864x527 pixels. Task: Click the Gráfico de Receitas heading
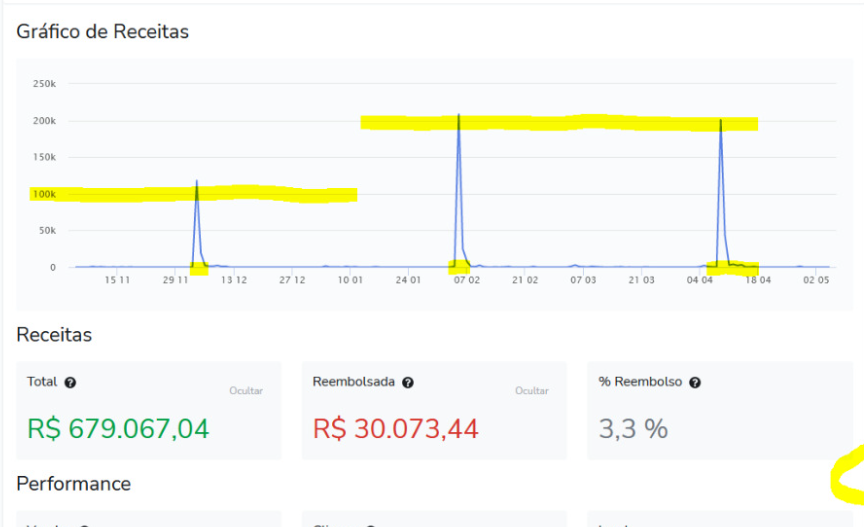click(x=102, y=31)
